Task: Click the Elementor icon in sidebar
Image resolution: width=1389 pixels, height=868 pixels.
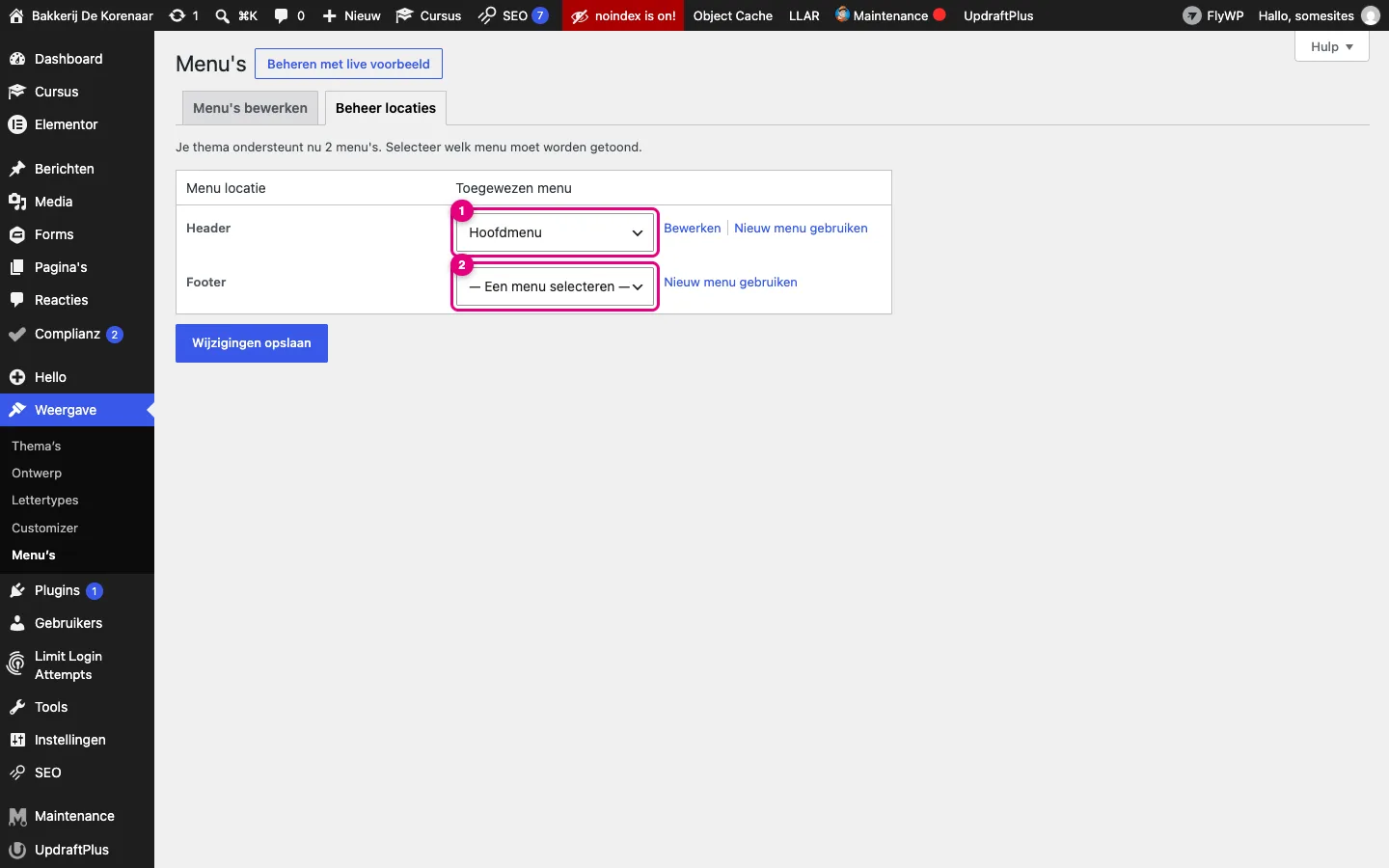Action: [17, 124]
